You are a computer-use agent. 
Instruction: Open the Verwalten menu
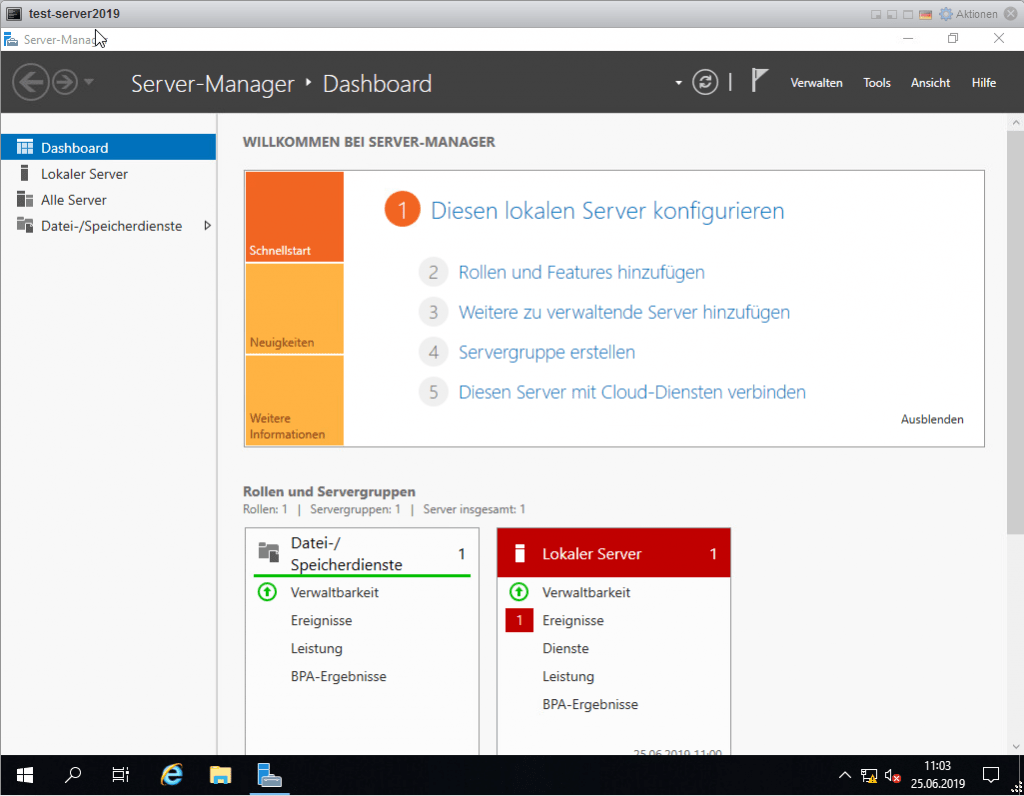(816, 83)
